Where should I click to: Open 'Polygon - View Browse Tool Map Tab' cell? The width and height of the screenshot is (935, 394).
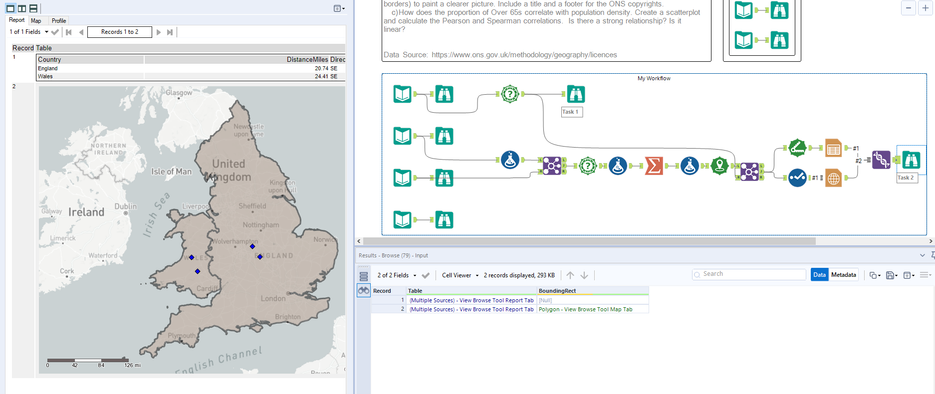click(592, 309)
